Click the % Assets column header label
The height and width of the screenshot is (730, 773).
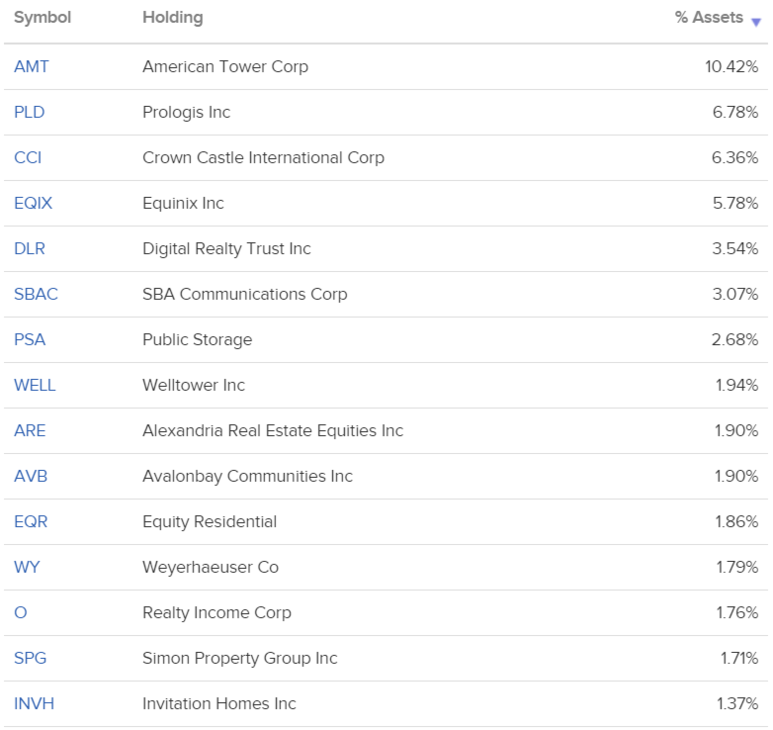[709, 17]
